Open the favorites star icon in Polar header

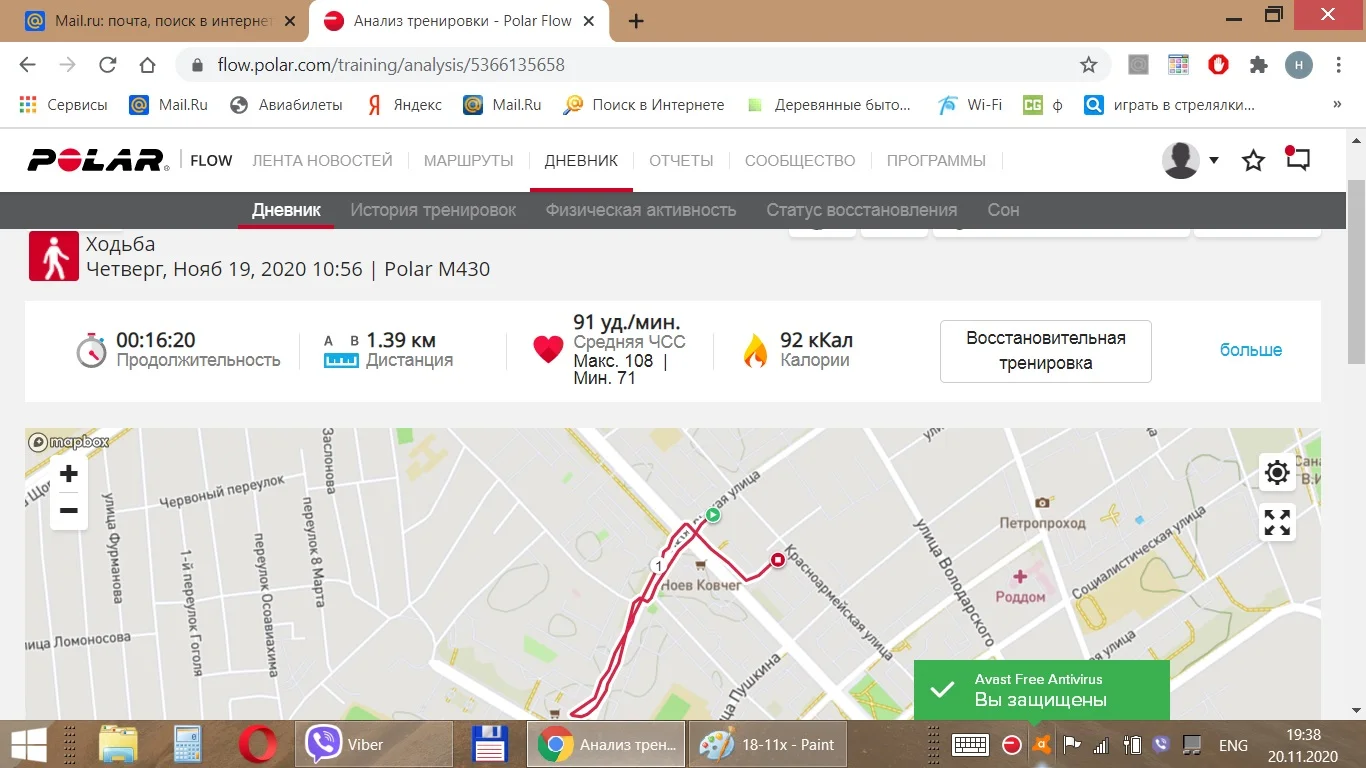1253,160
